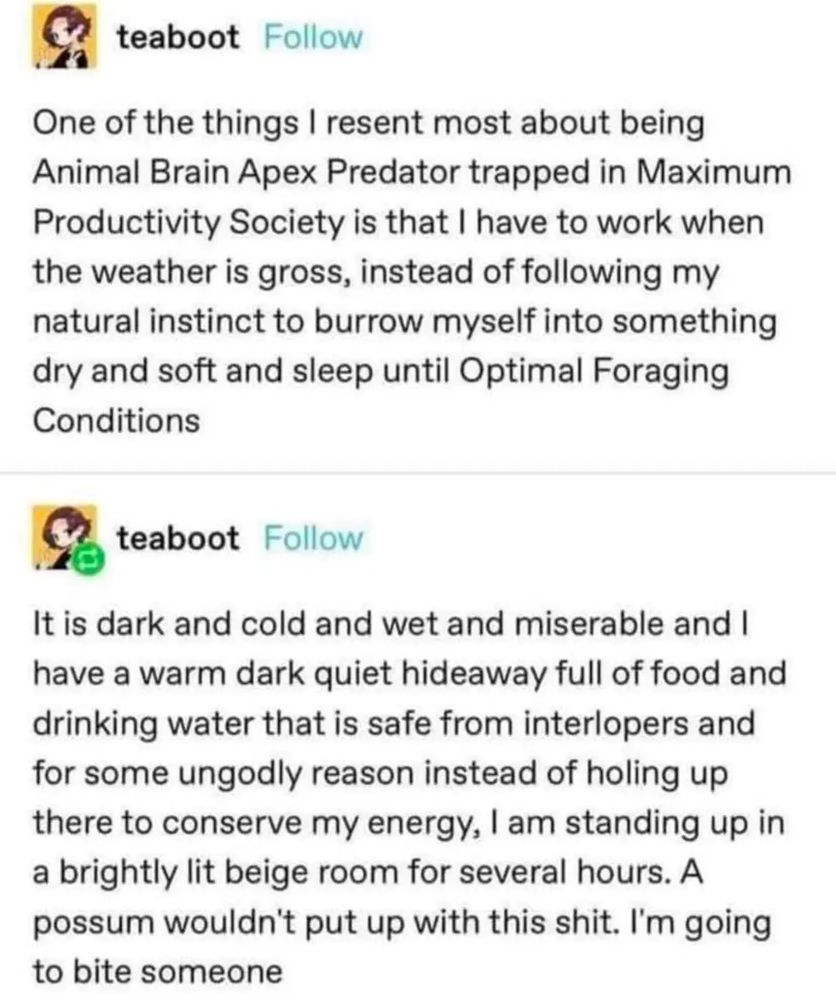Click the final line "to bite someone"
The image size is (836, 1000).
[157, 973]
